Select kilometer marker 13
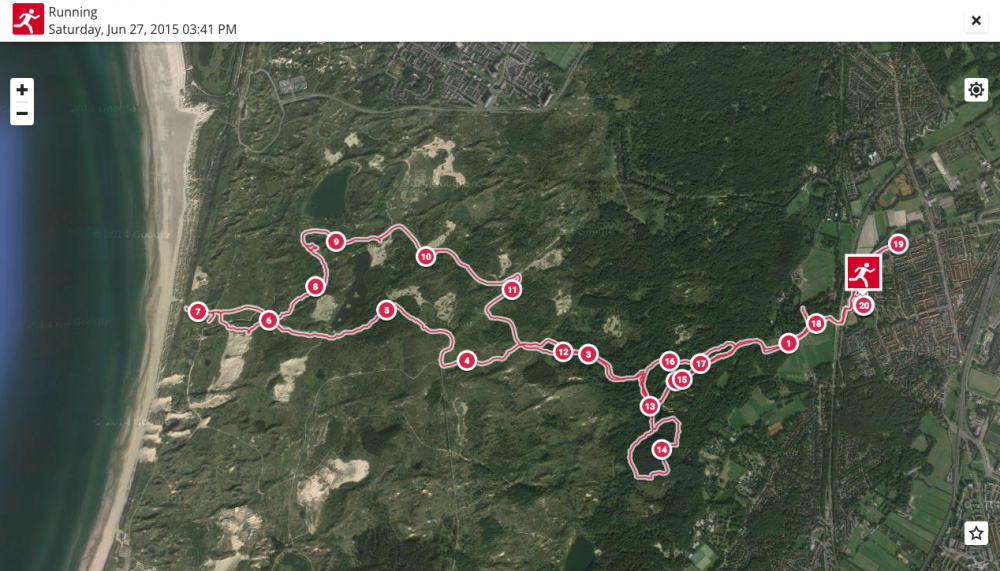 pos(649,406)
